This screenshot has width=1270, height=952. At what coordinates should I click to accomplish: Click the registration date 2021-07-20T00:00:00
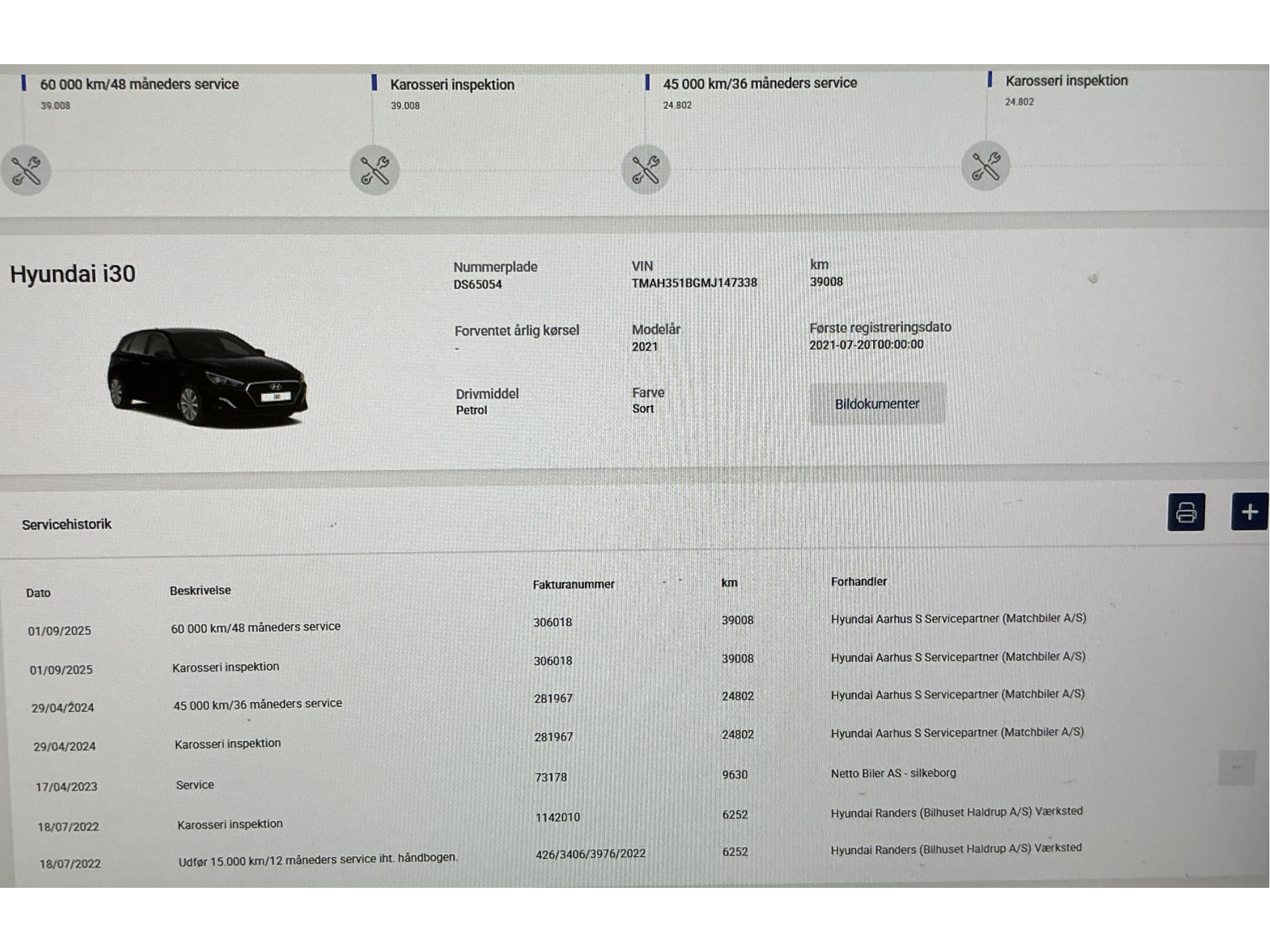click(x=867, y=344)
